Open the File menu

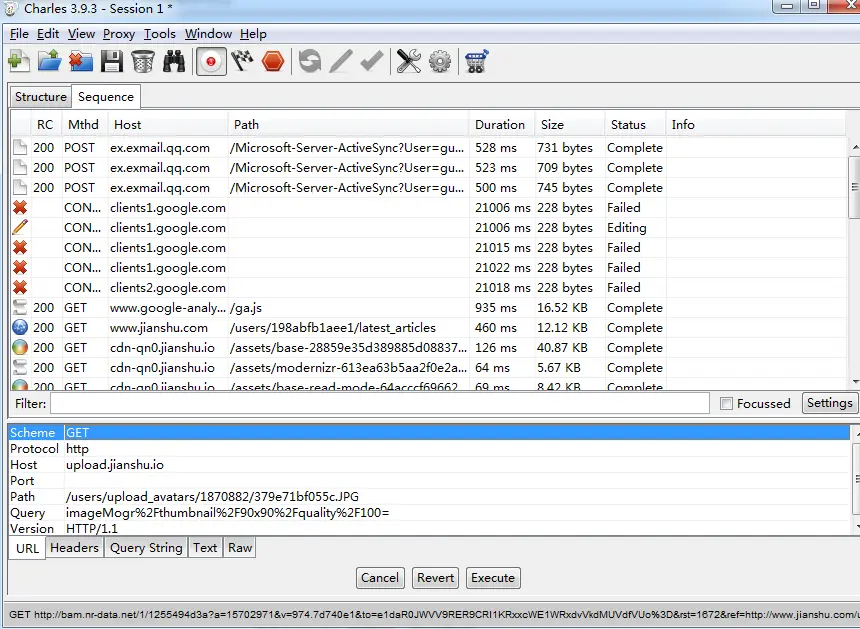(19, 34)
